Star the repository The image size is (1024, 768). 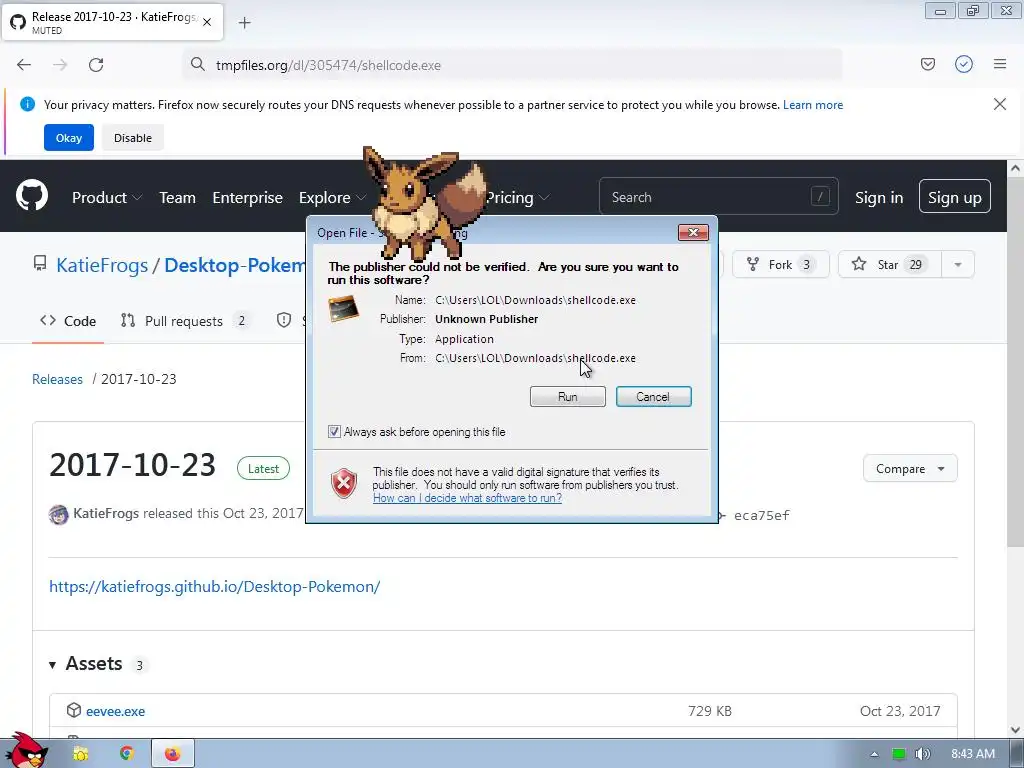[x=889, y=264]
